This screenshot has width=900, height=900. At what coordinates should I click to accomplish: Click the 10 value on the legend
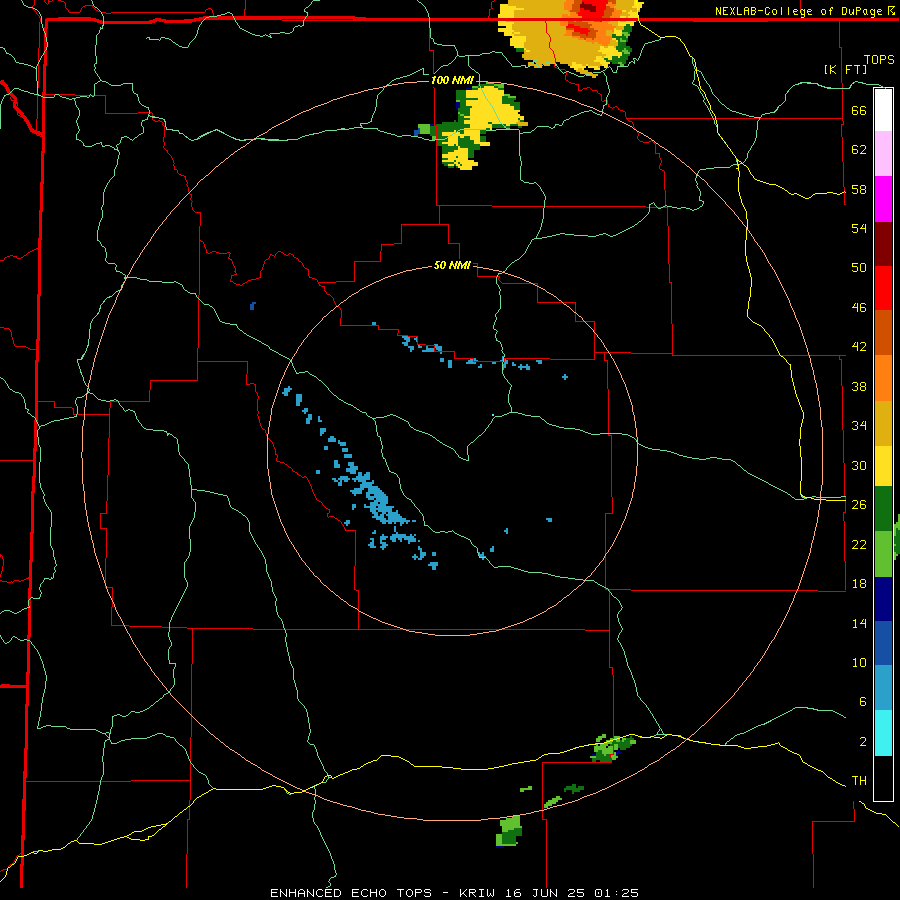(859, 663)
